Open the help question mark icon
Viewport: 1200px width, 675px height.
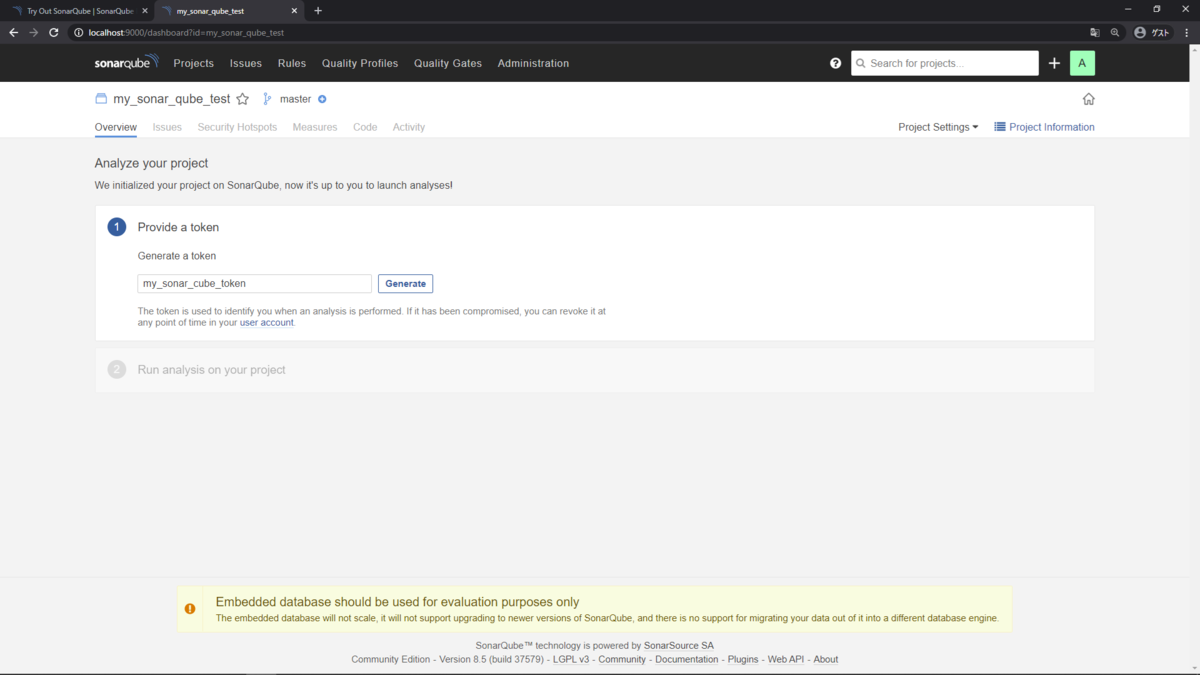tap(836, 63)
